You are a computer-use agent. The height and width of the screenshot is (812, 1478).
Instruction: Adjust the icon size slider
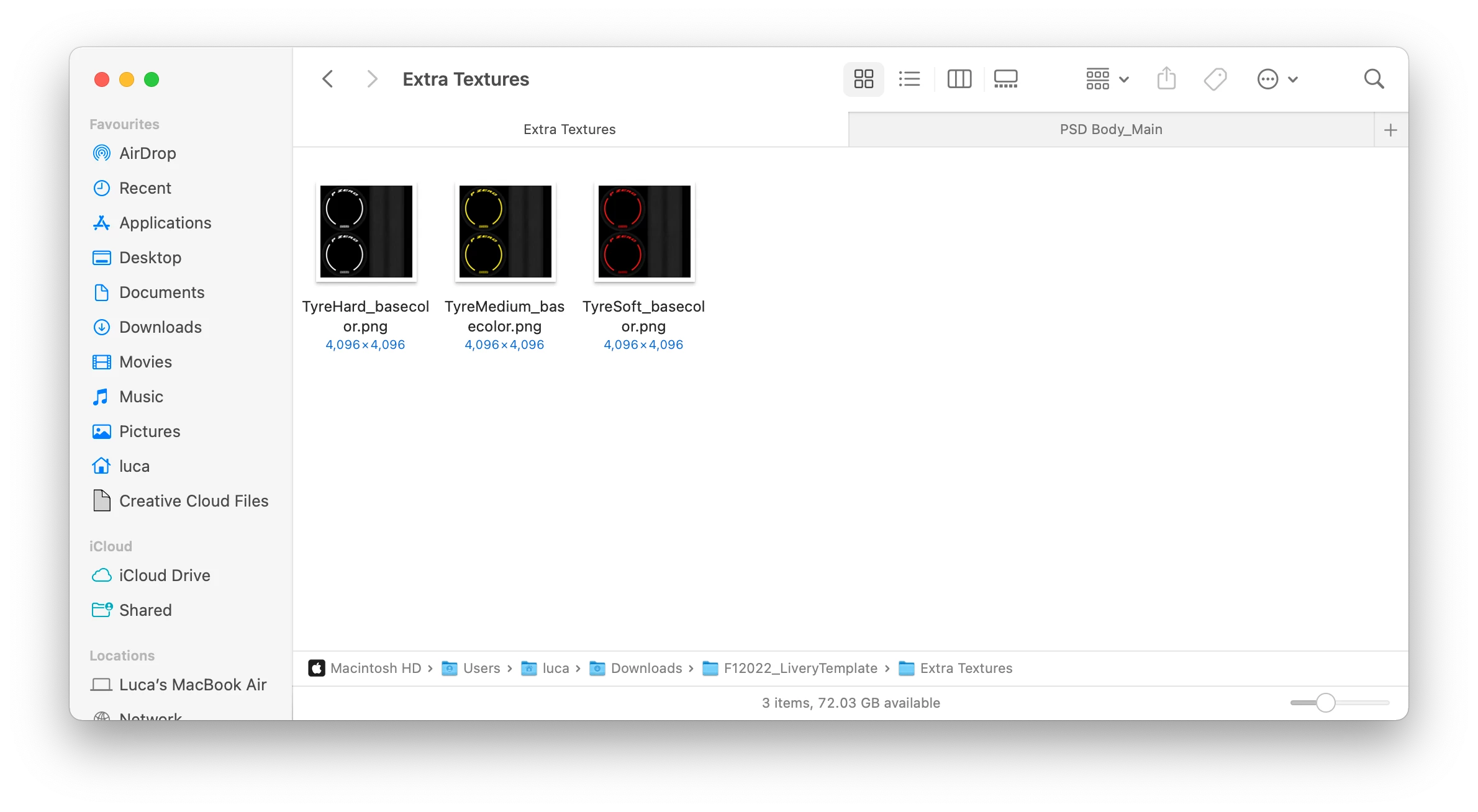pyautogui.click(x=1325, y=703)
